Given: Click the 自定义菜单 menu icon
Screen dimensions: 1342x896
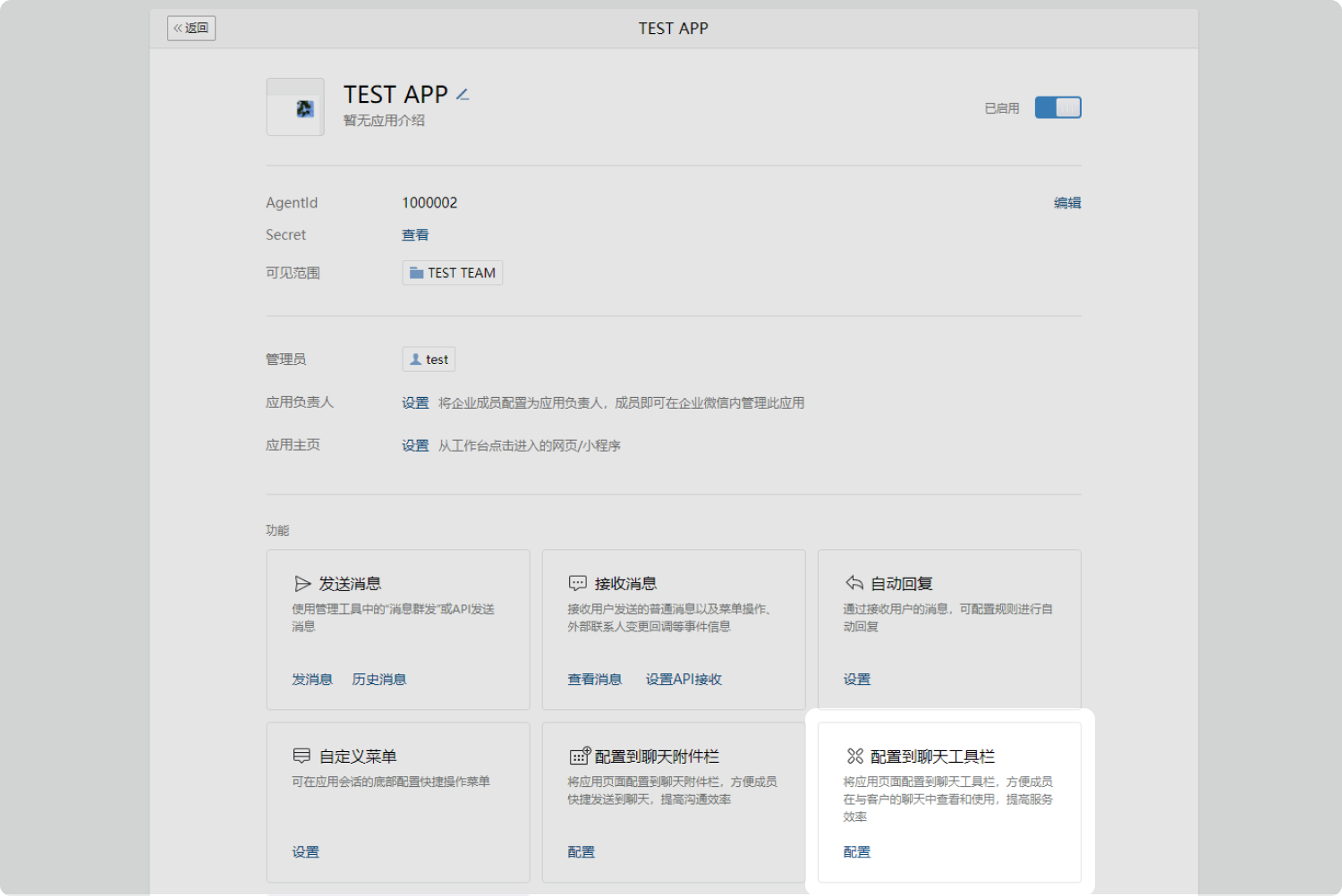Looking at the screenshot, I should point(302,757).
